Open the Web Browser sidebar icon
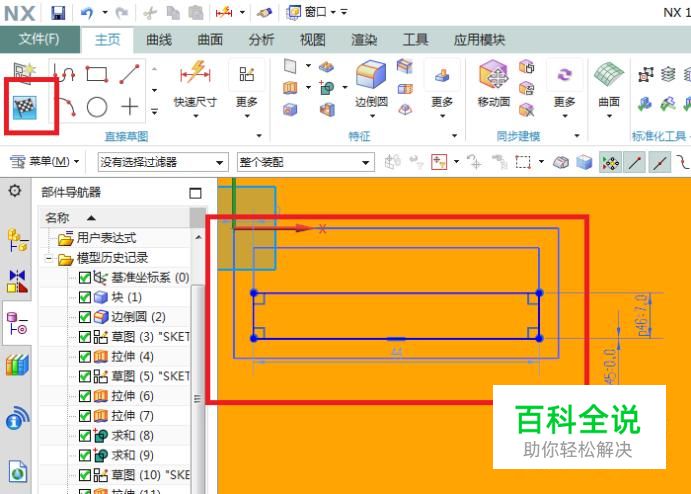The image size is (691, 494). [17, 472]
